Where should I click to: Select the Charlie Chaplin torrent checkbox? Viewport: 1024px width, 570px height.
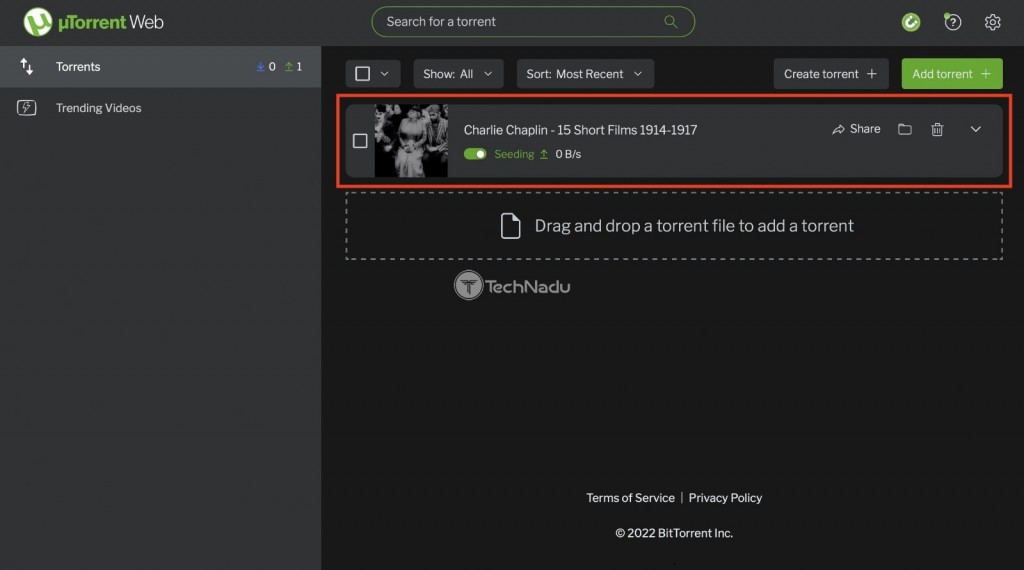point(360,141)
